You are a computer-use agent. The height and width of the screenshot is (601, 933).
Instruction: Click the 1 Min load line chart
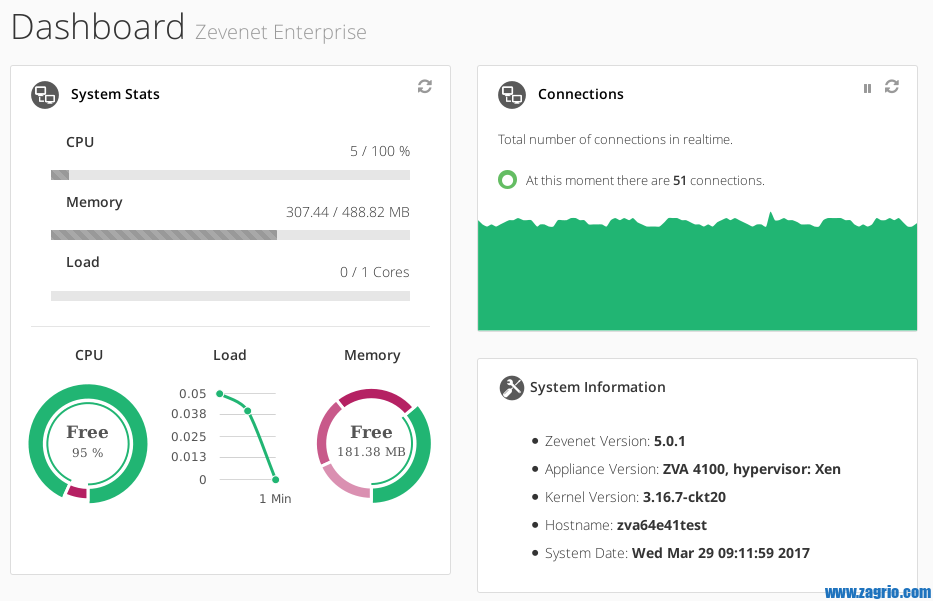click(x=249, y=440)
